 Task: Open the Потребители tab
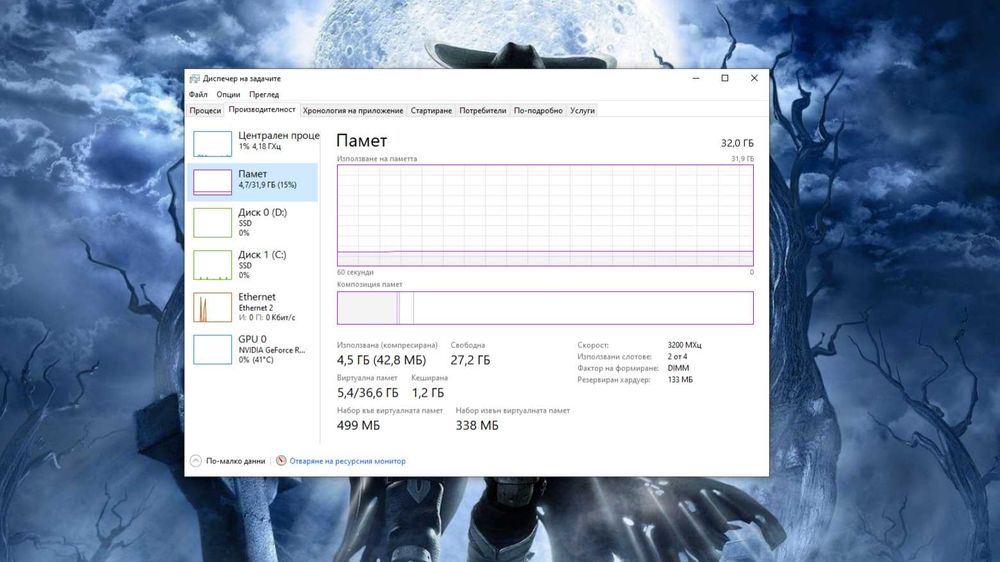483,110
